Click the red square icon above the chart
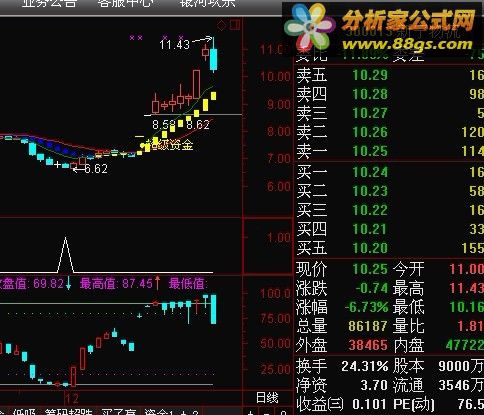484x415 pixels. 235,25
